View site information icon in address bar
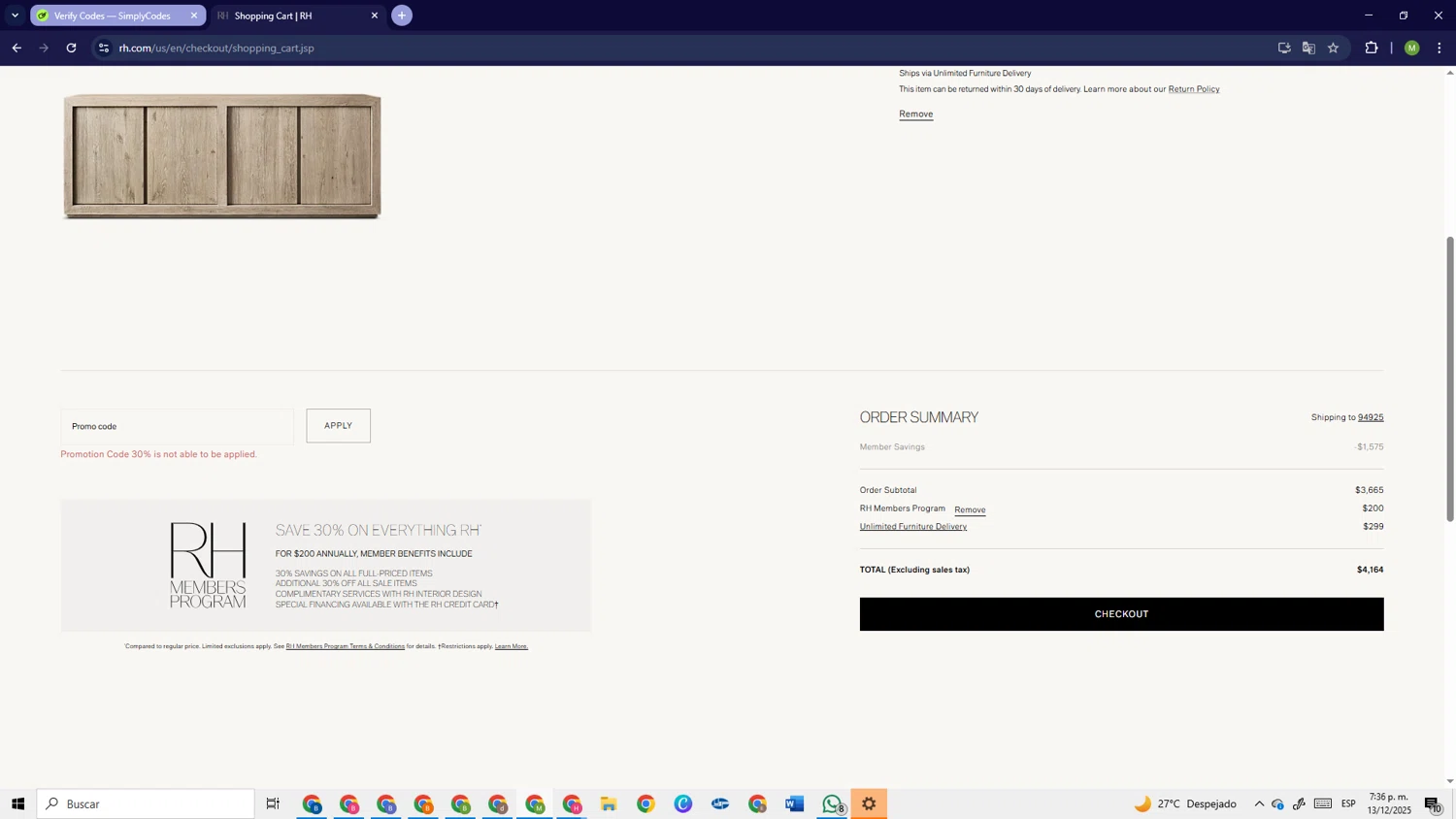The width and height of the screenshot is (1456, 819). coord(104,48)
